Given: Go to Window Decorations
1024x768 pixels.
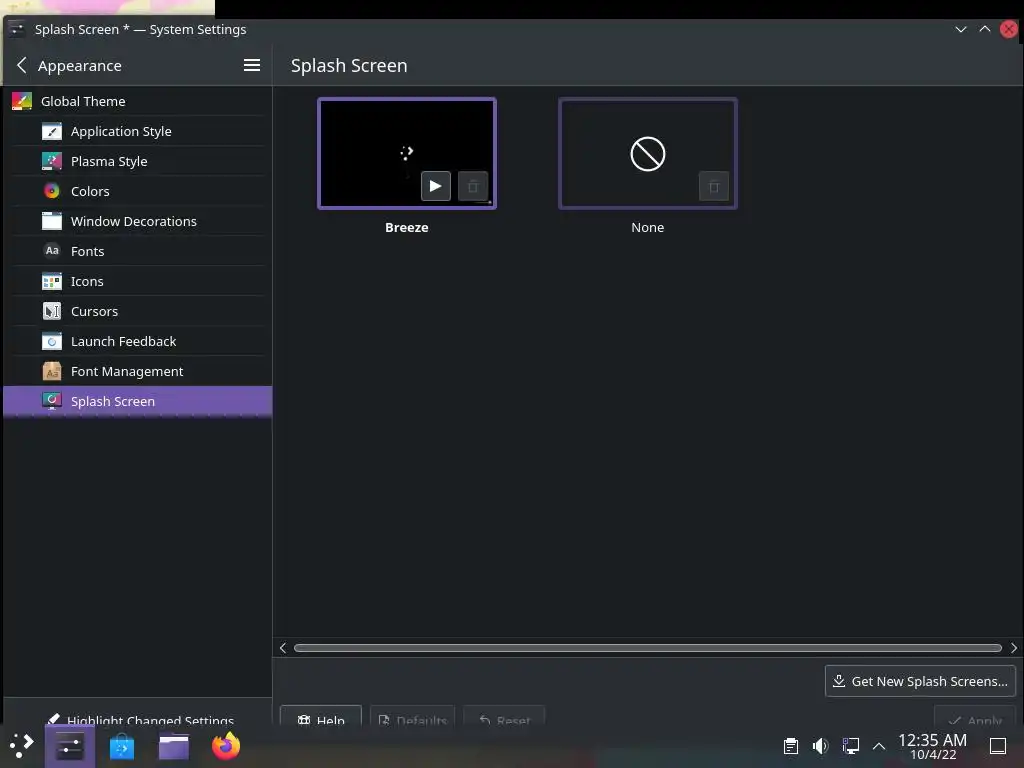Looking at the screenshot, I should pos(137,221).
